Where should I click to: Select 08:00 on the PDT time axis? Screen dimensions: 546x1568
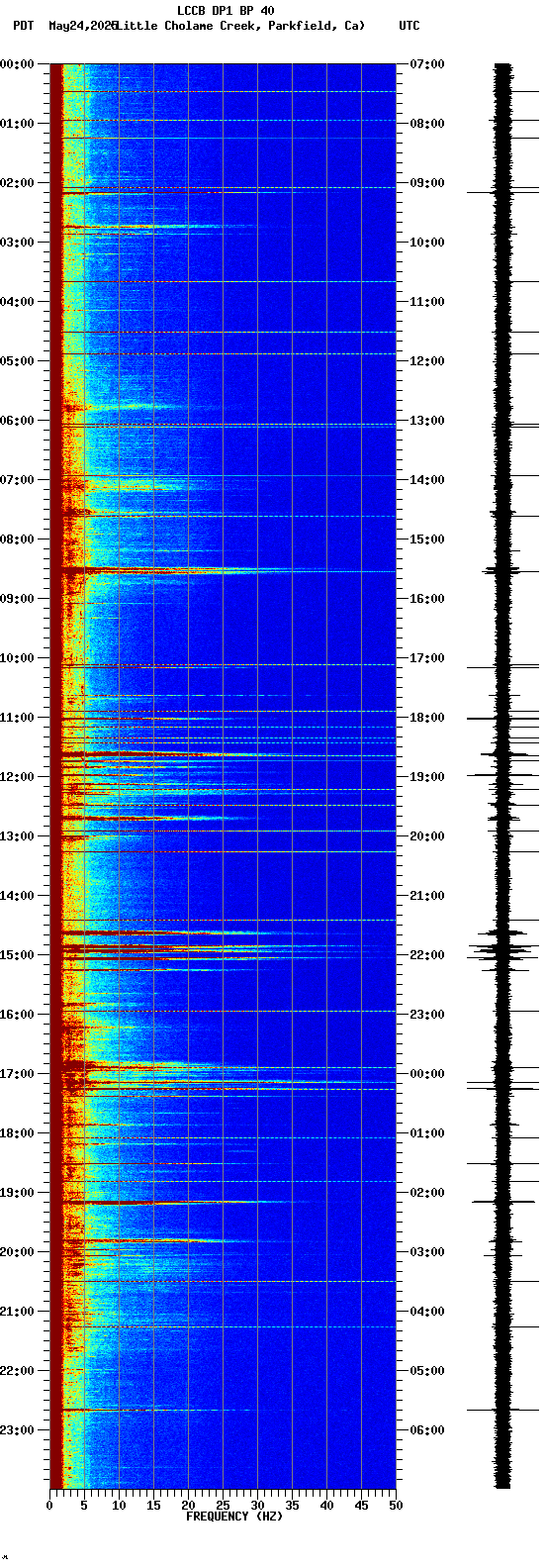(18, 539)
